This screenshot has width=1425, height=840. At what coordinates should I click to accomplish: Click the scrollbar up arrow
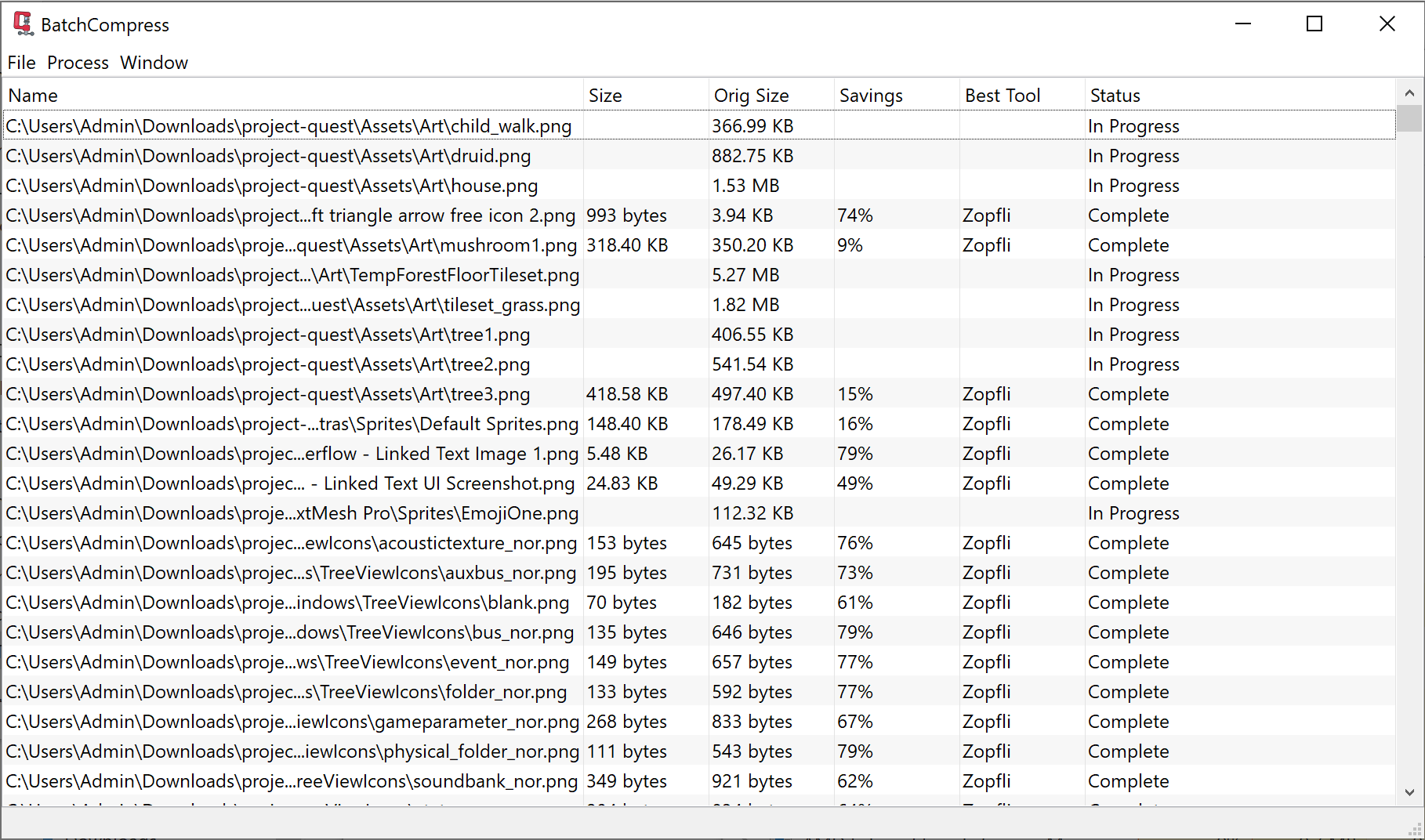(x=1409, y=93)
